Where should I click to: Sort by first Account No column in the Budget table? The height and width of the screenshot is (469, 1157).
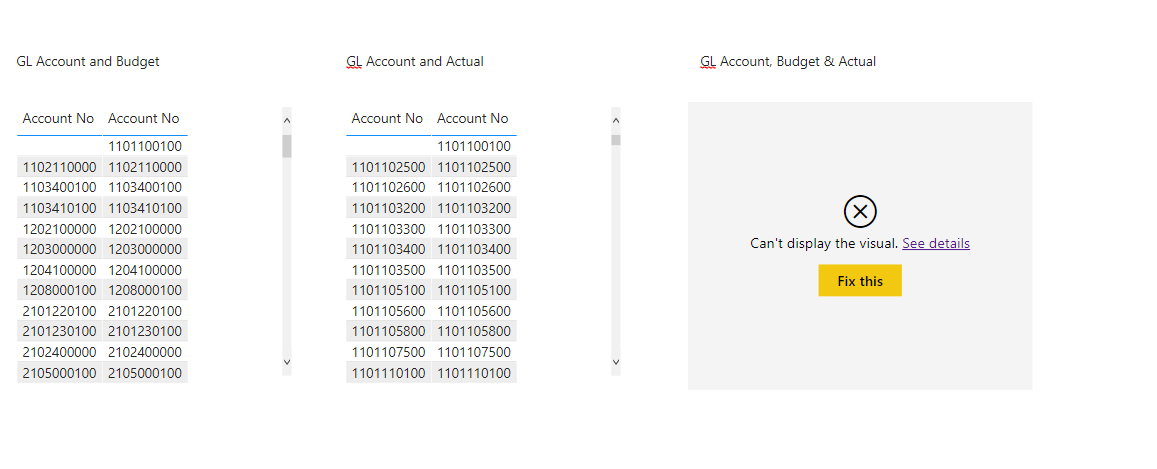coord(58,119)
